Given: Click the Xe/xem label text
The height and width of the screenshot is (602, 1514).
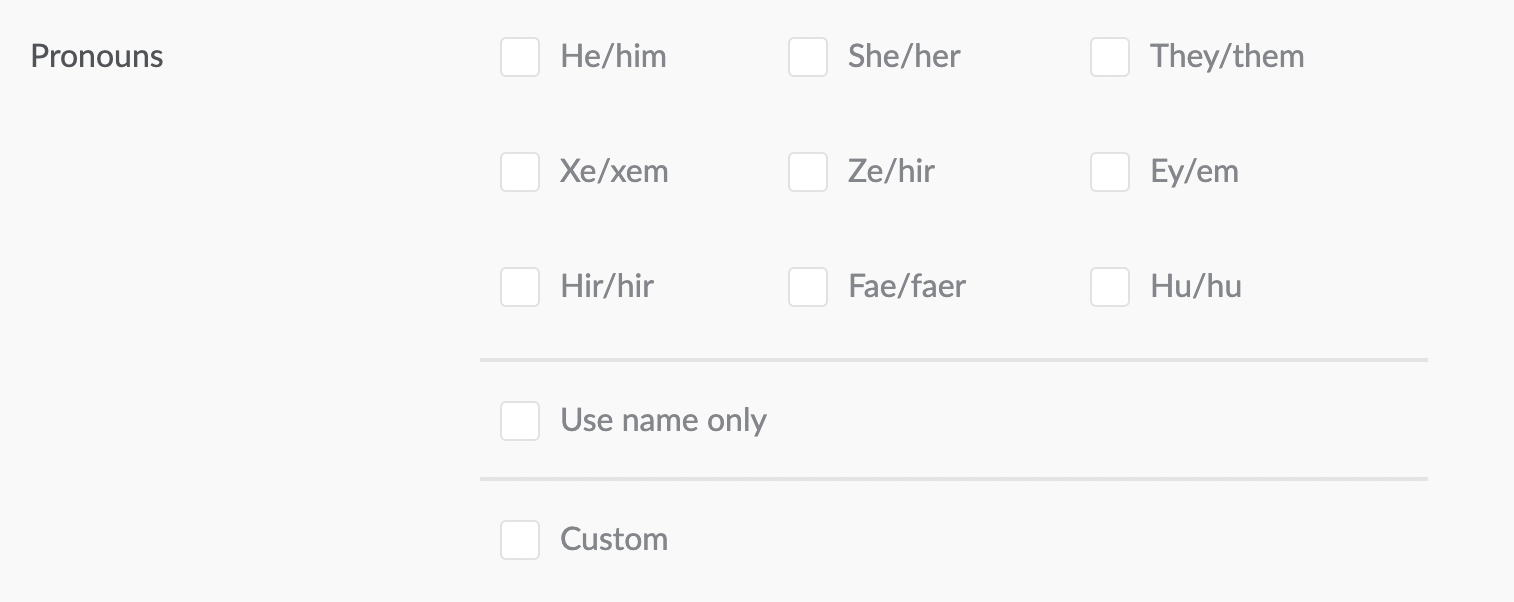Looking at the screenshot, I should [614, 172].
